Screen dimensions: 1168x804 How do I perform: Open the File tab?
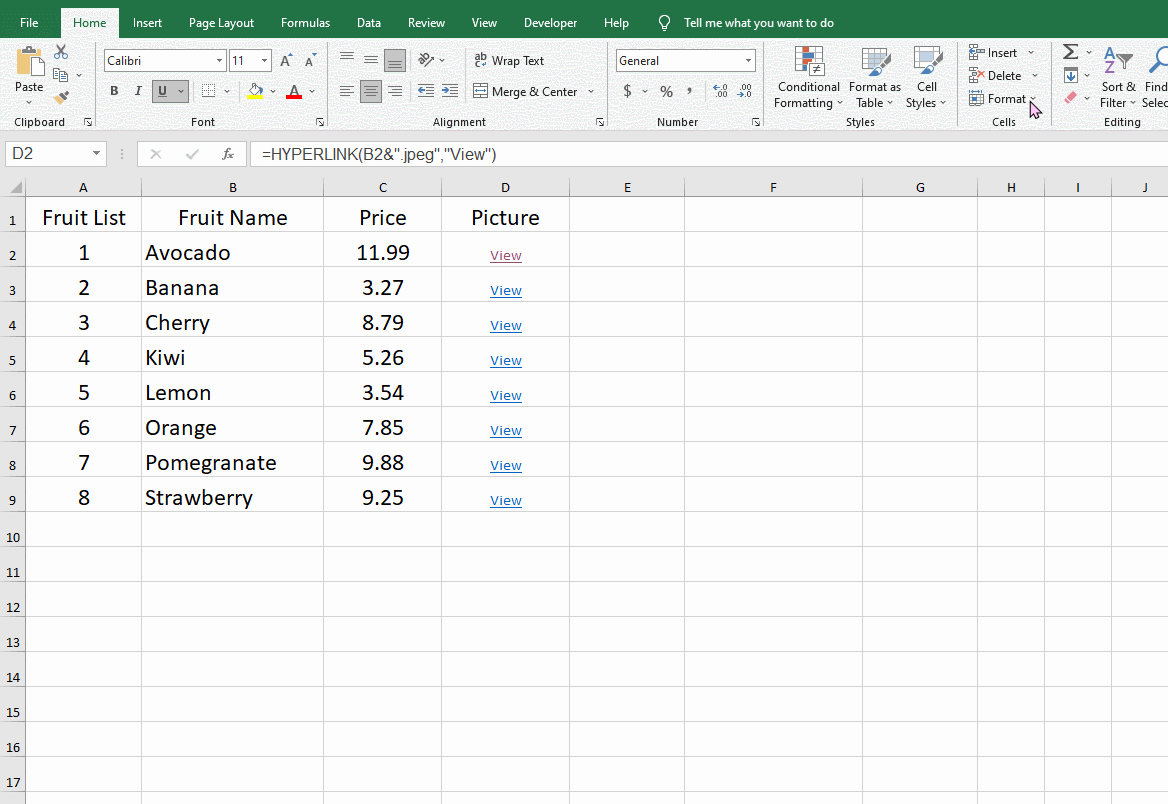click(x=29, y=22)
